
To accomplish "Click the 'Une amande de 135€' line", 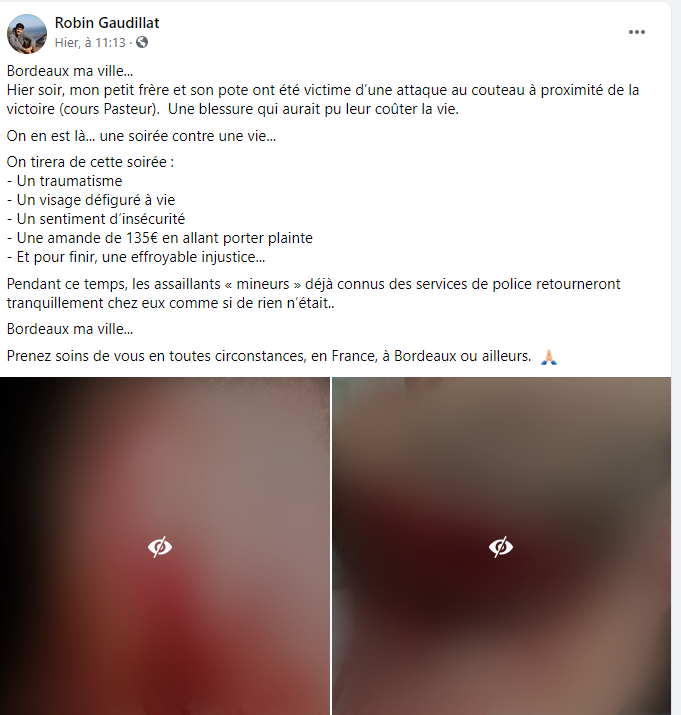I will tap(160, 238).
